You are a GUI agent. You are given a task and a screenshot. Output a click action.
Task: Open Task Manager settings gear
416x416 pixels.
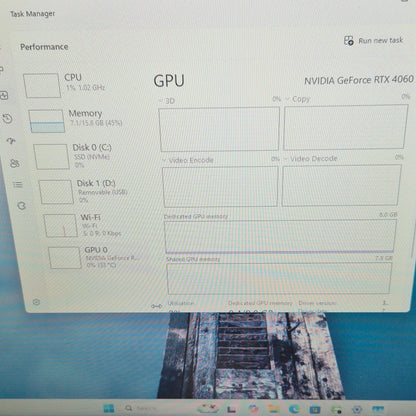click(36, 302)
